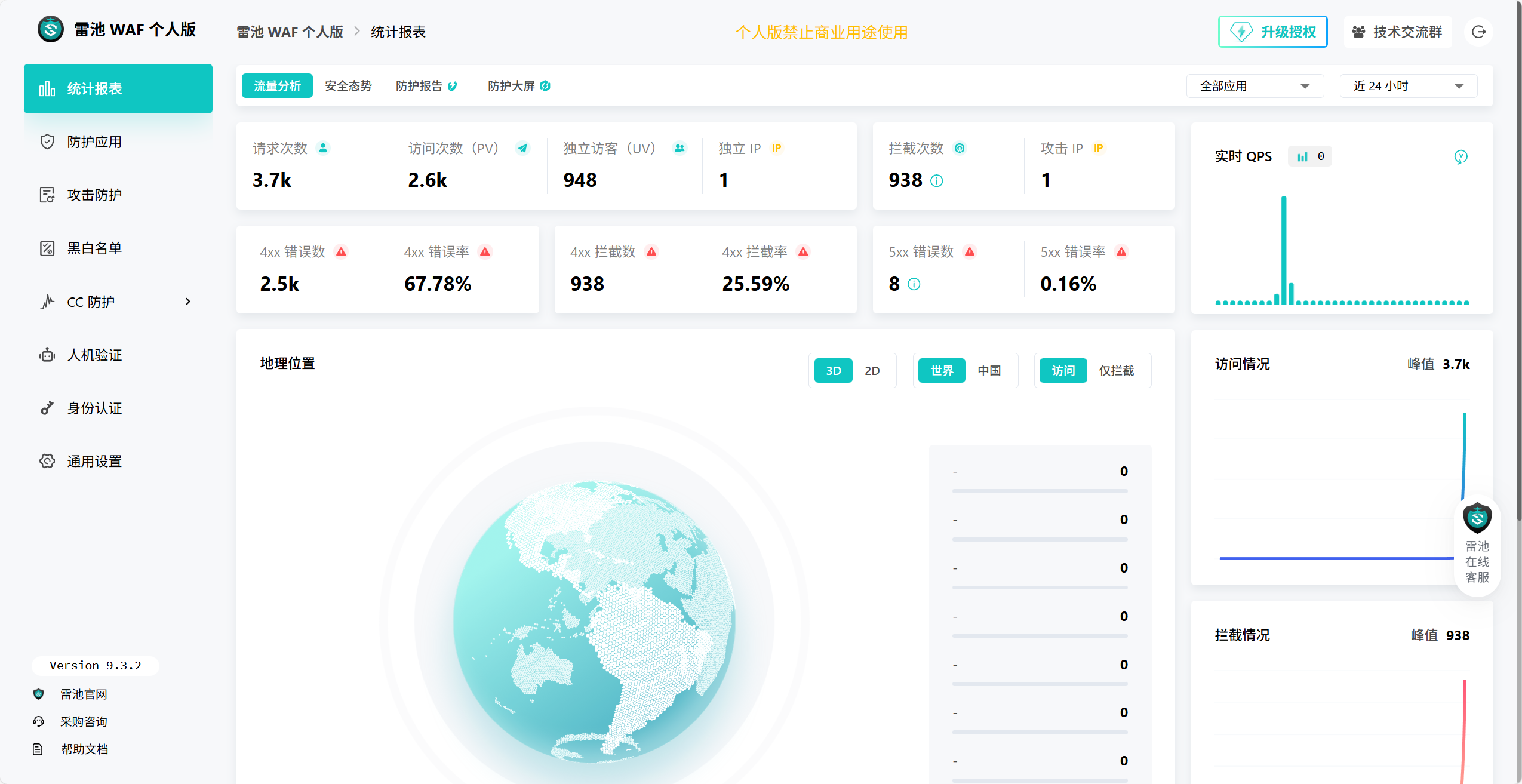Image resolution: width=1522 pixels, height=784 pixels.
Task: Click the 升级授权 button
Action: pos(1272,32)
